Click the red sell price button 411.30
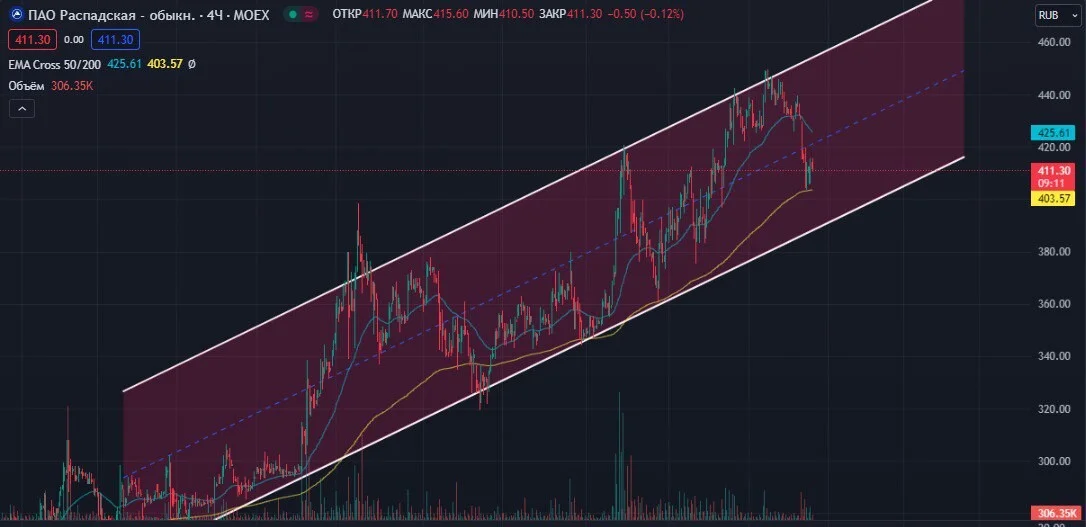1086x527 pixels. [x=33, y=40]
